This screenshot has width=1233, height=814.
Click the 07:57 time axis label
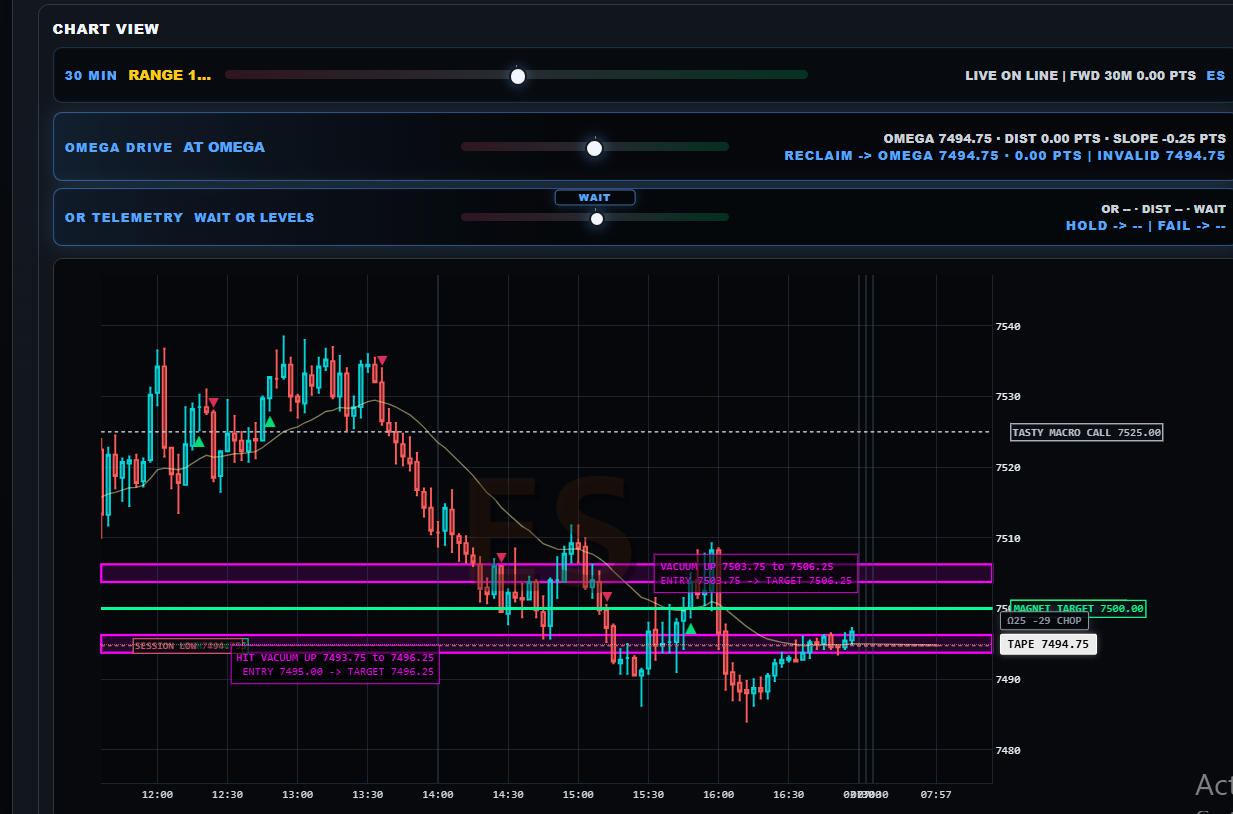[x=935, y=795]
